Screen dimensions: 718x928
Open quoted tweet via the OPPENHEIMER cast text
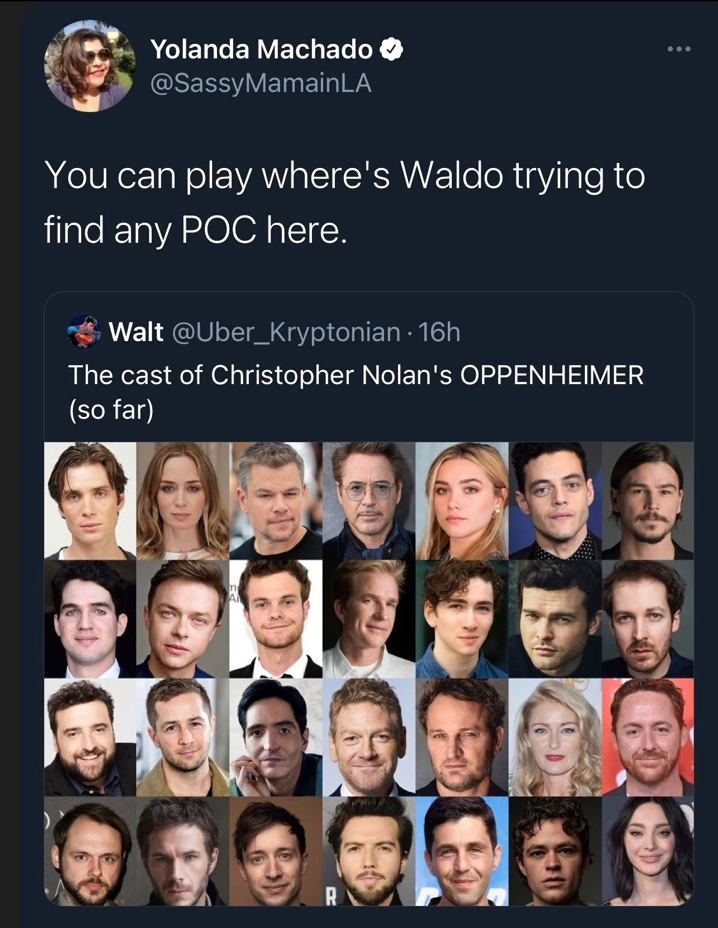pyautogui.click(x=356, y=392)
